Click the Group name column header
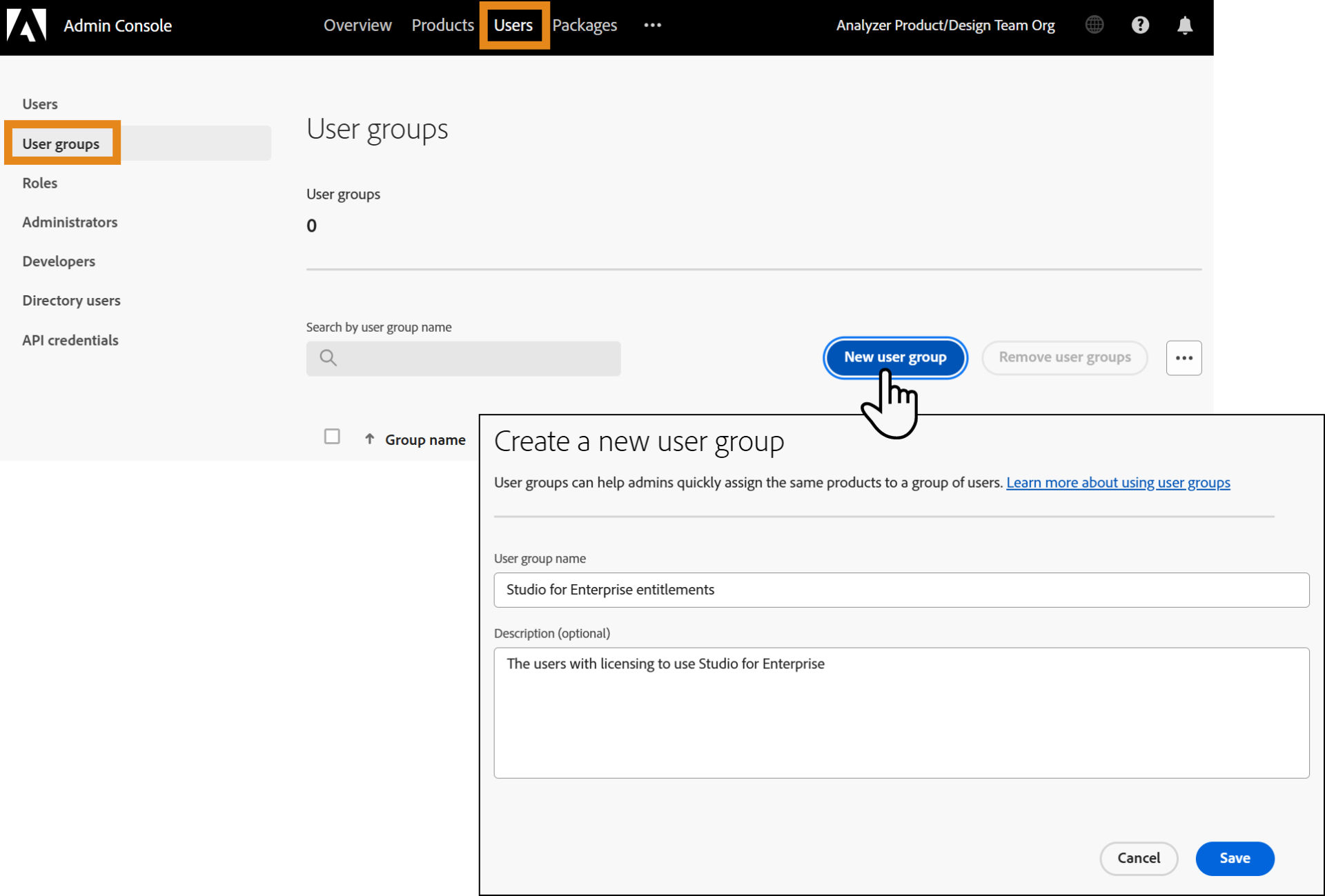 pos(425,439)
